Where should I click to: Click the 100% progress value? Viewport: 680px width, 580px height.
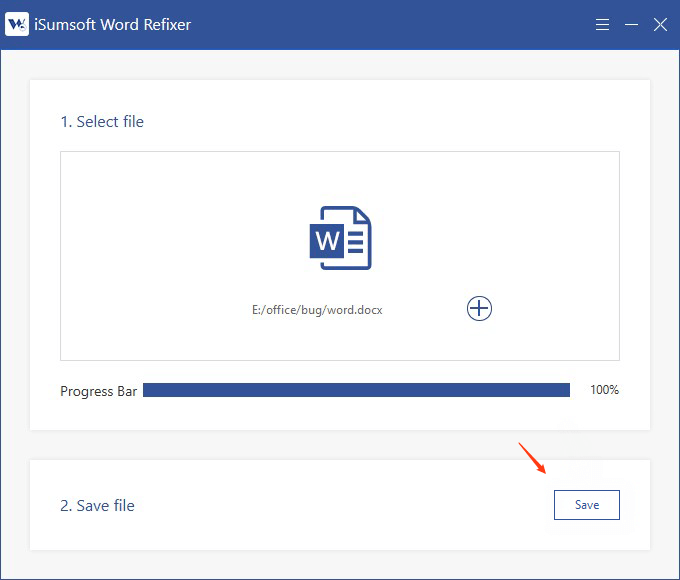(604, 390)
